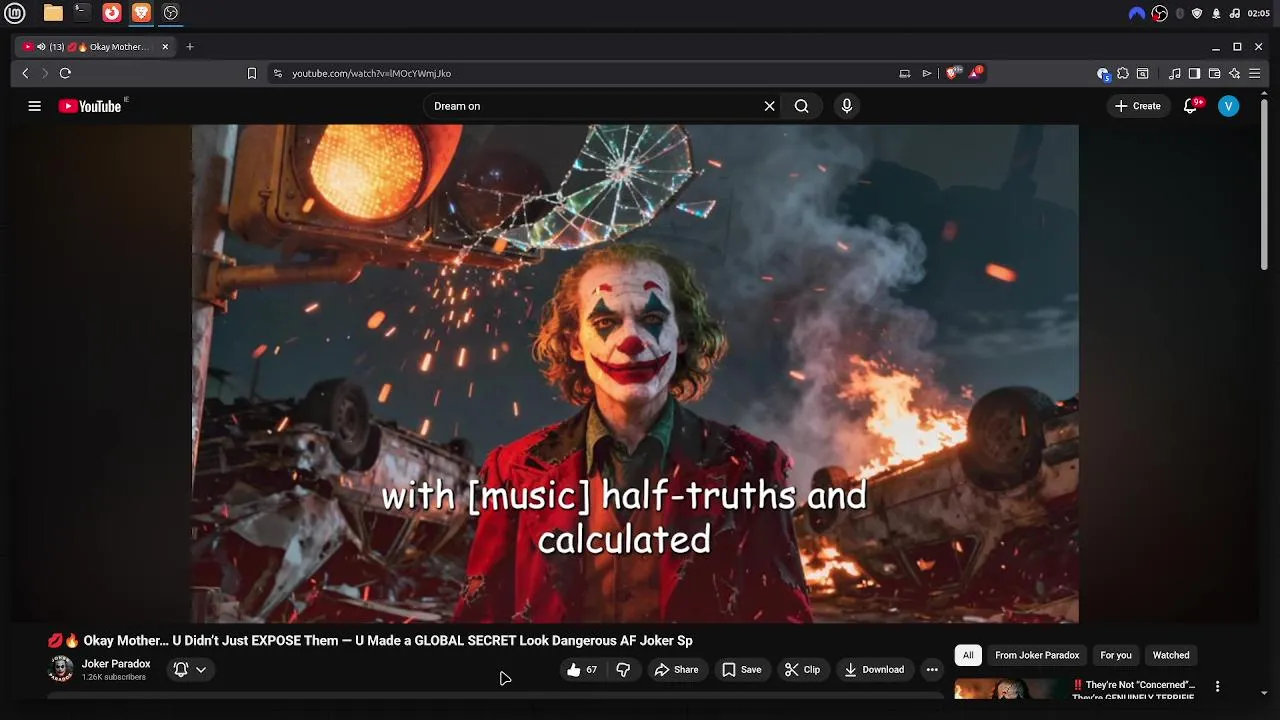Select the 'Watched' chip
This screenshot has width=1280, height=720.
tap(1171, 655)
